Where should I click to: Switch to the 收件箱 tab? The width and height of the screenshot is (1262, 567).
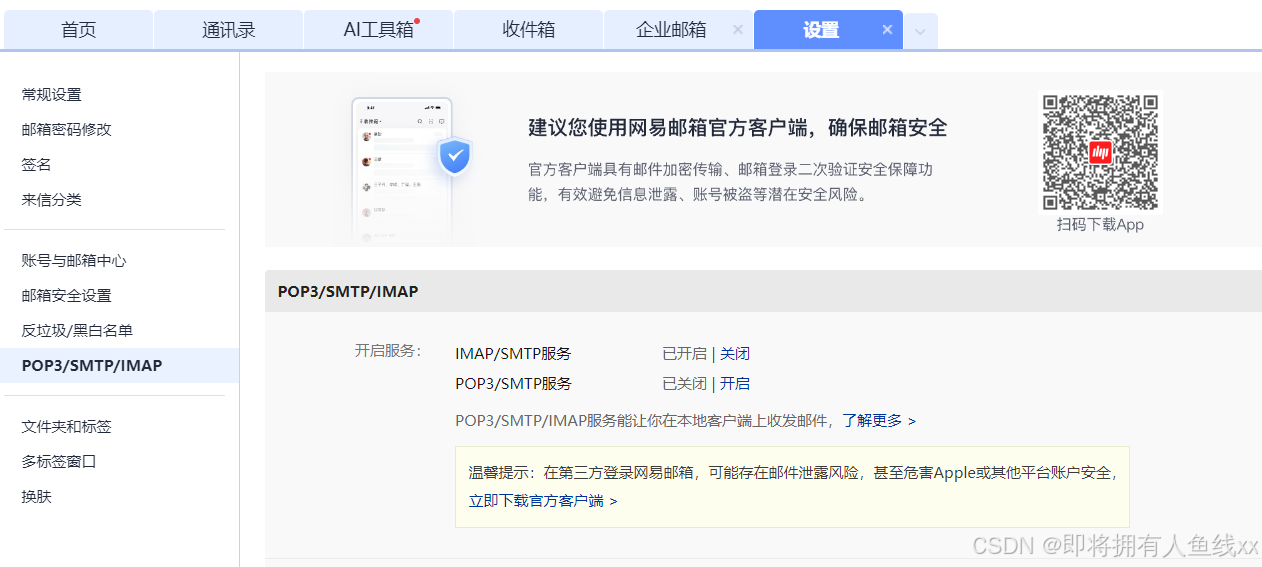(x=528, y=30)
